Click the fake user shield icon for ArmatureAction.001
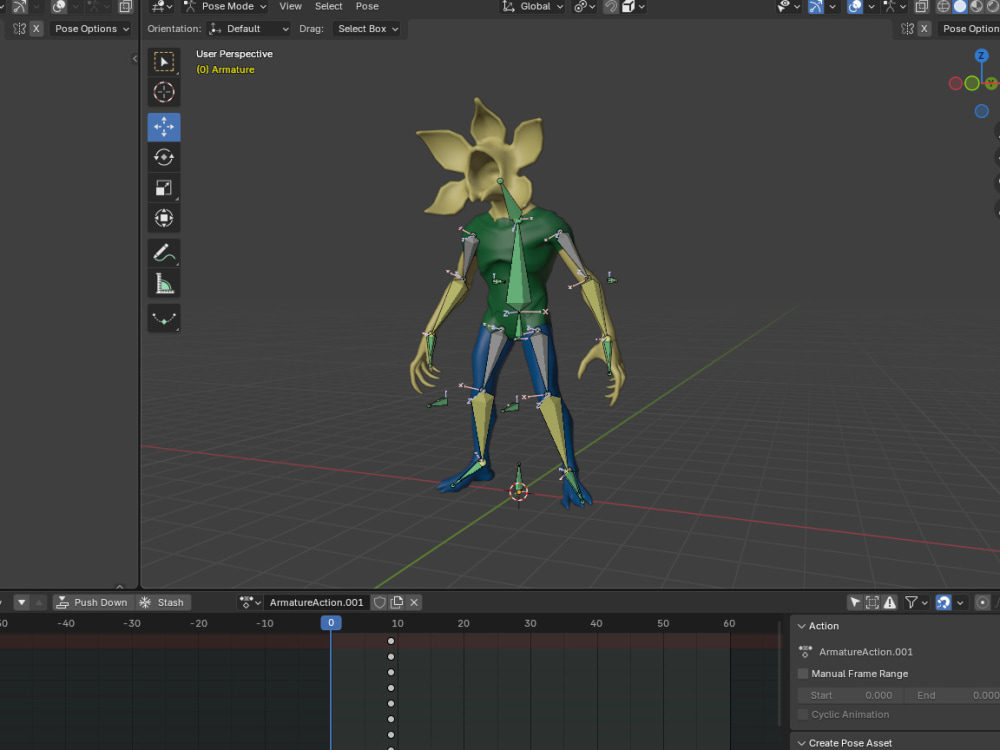The image size is (1000, 750). [x=379, y=602]
